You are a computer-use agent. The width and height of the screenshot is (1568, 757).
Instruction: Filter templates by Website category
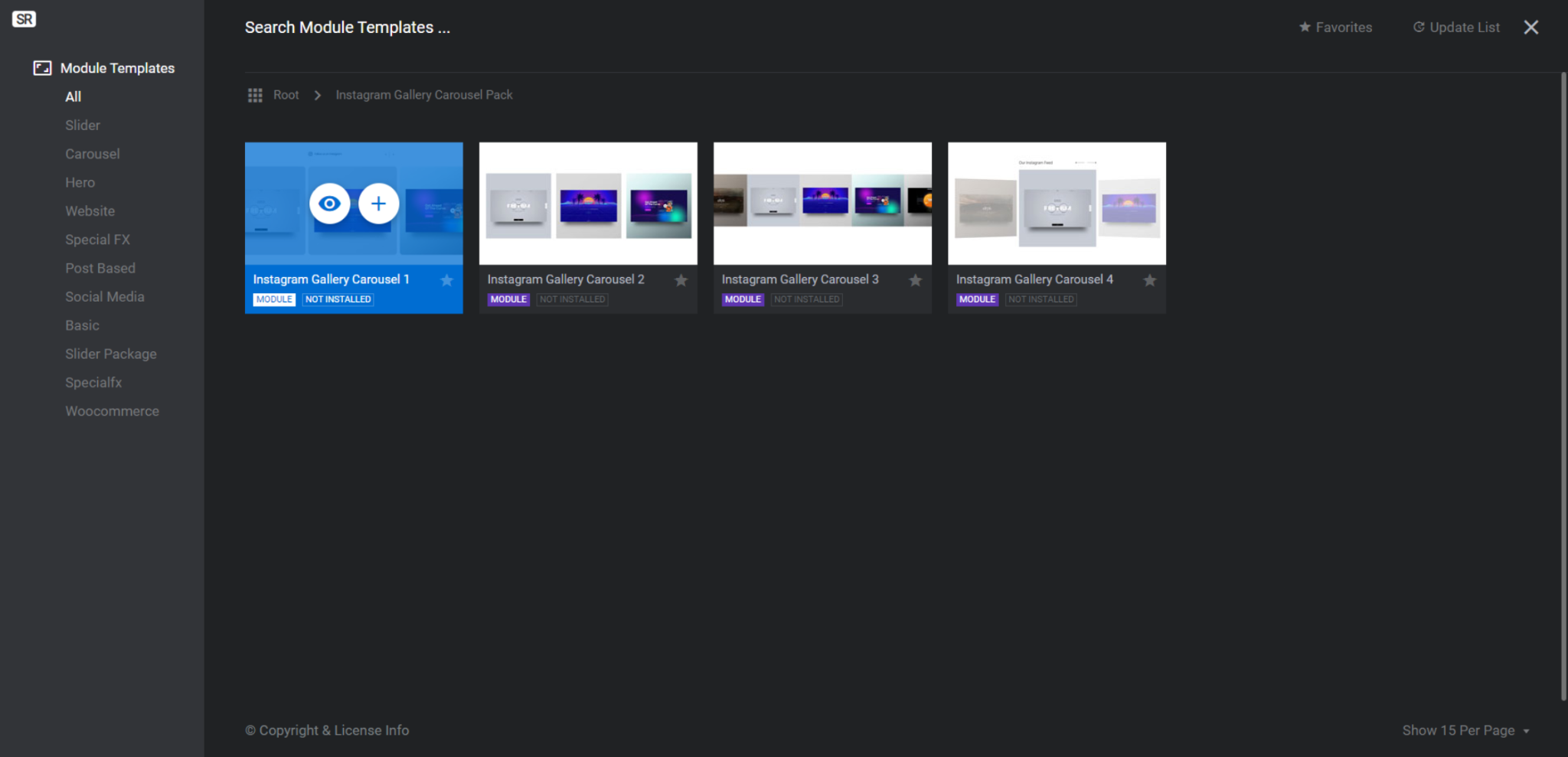click(x=90, y=211)
